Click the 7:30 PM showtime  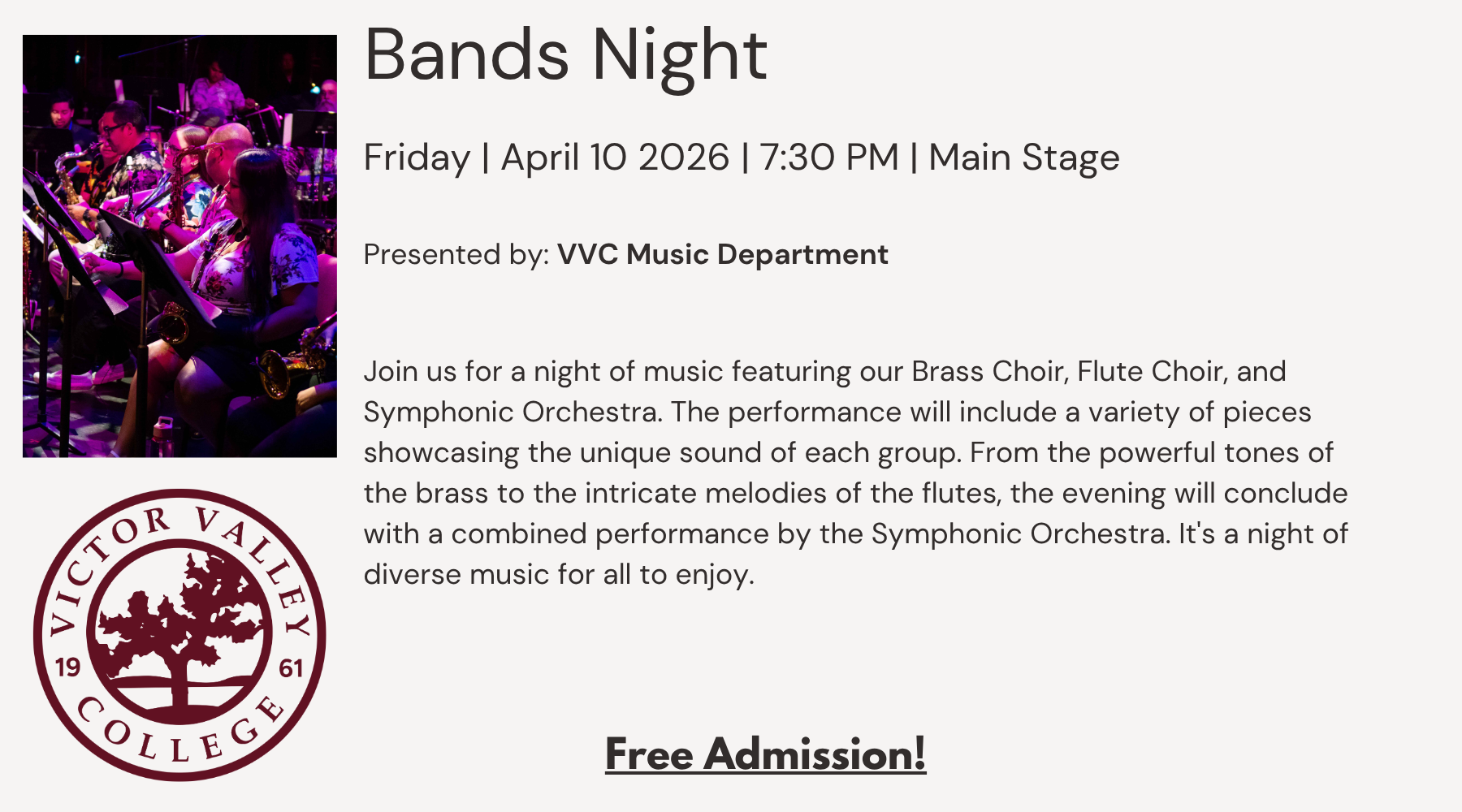point(829,158)
